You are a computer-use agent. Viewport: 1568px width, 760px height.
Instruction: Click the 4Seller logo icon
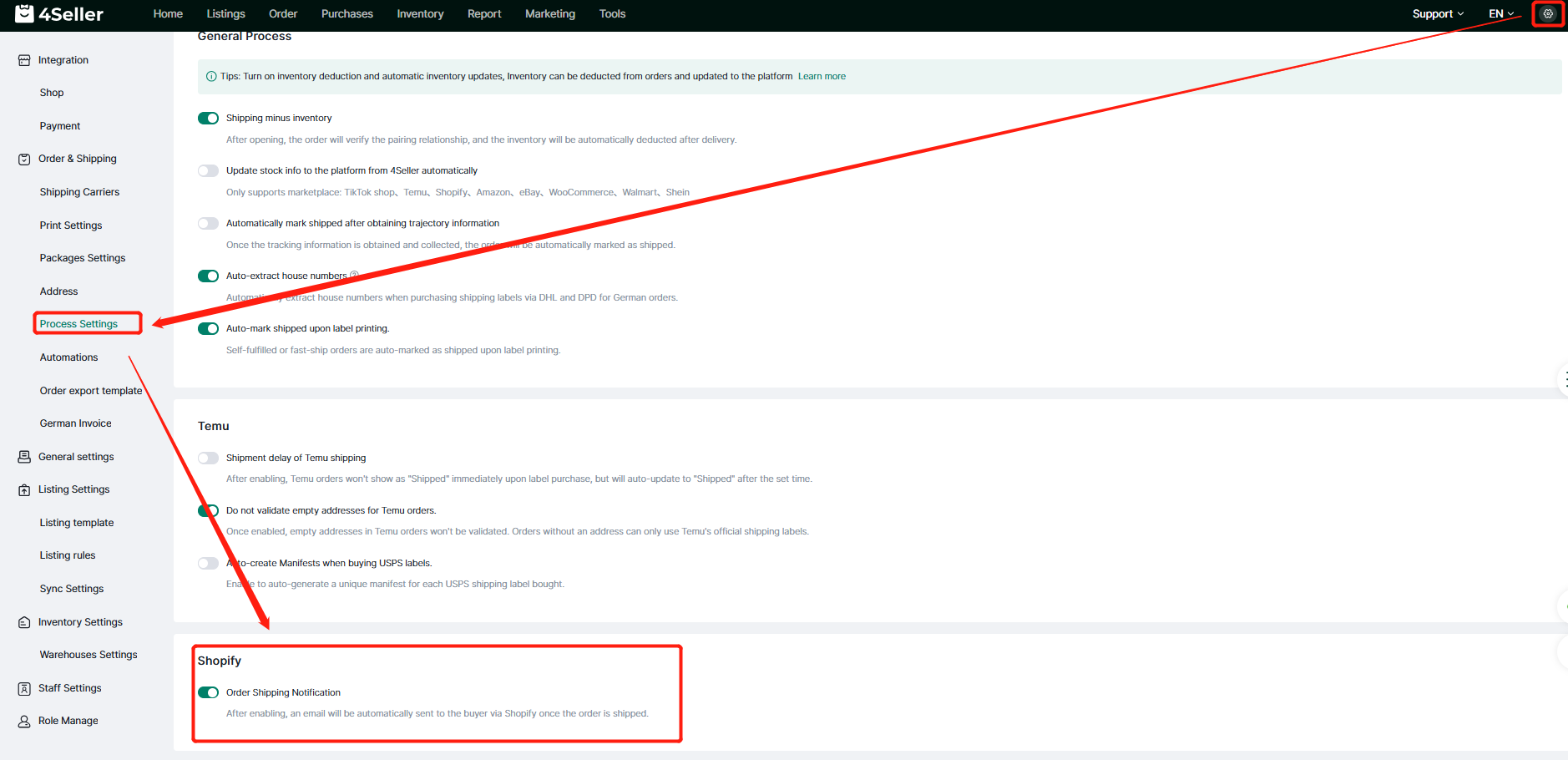click(25, 13)
